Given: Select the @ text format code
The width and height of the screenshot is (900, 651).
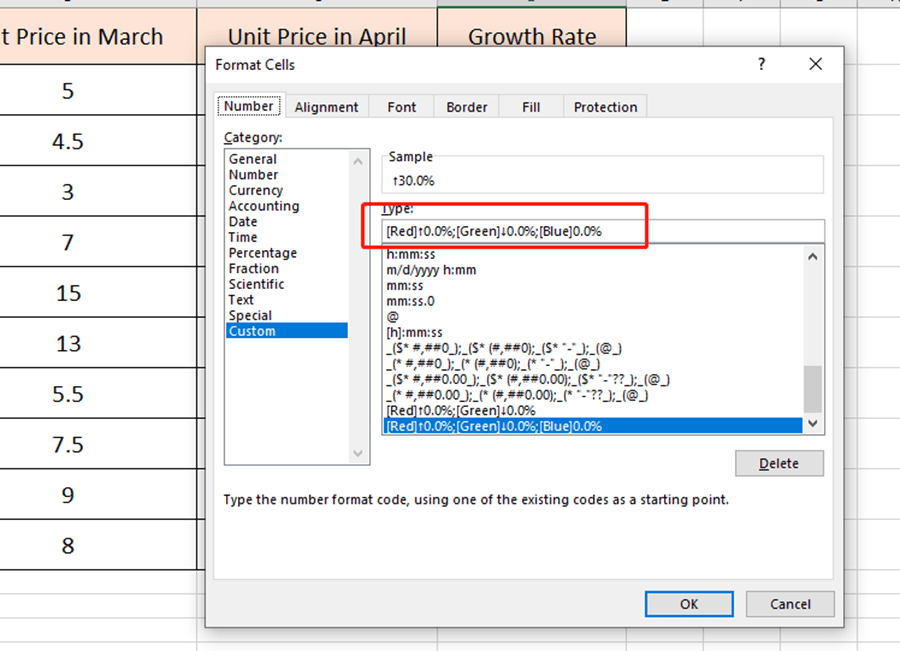Looking at the screenshot, I should [593, 316].
